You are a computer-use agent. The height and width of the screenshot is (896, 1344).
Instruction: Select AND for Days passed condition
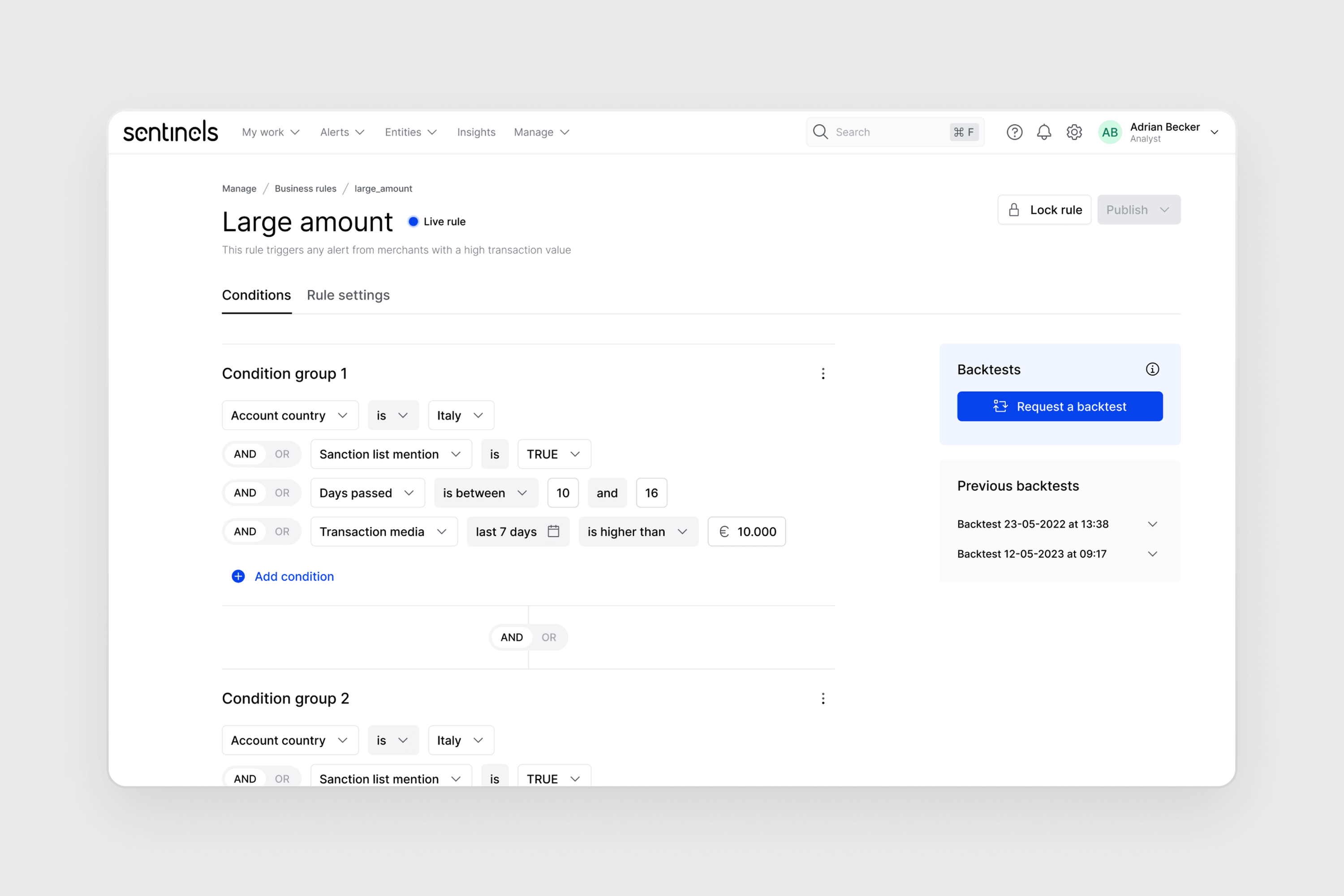[245, 492]
